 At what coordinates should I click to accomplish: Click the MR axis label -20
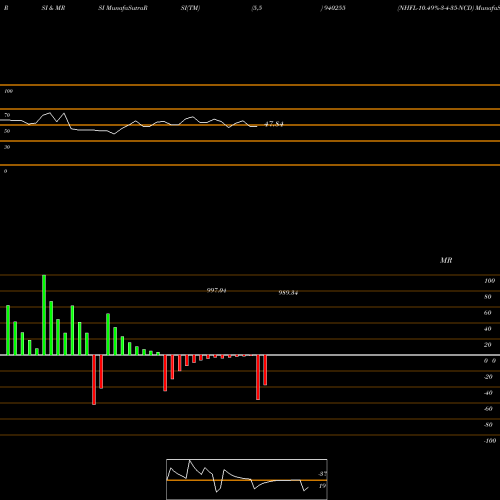click(488, 377)
